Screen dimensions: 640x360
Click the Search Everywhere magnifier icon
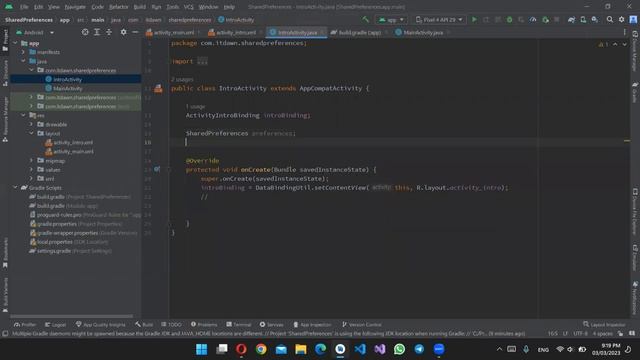[610, 20]
